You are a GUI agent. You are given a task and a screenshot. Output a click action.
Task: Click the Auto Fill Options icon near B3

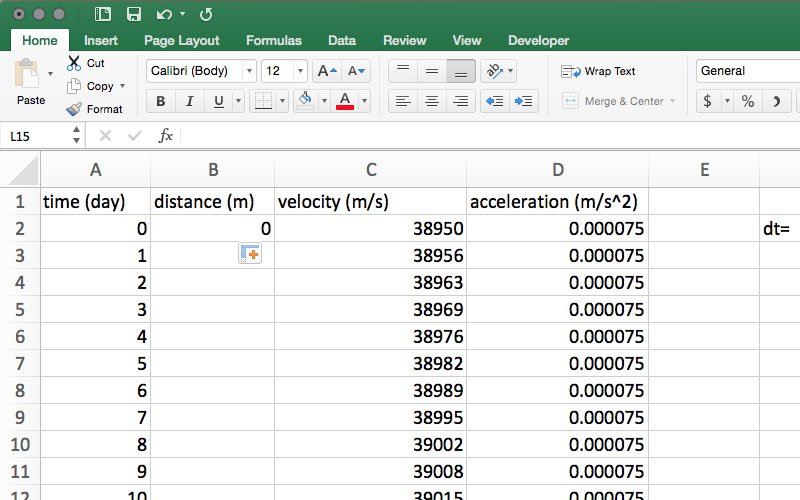point(250,255)
